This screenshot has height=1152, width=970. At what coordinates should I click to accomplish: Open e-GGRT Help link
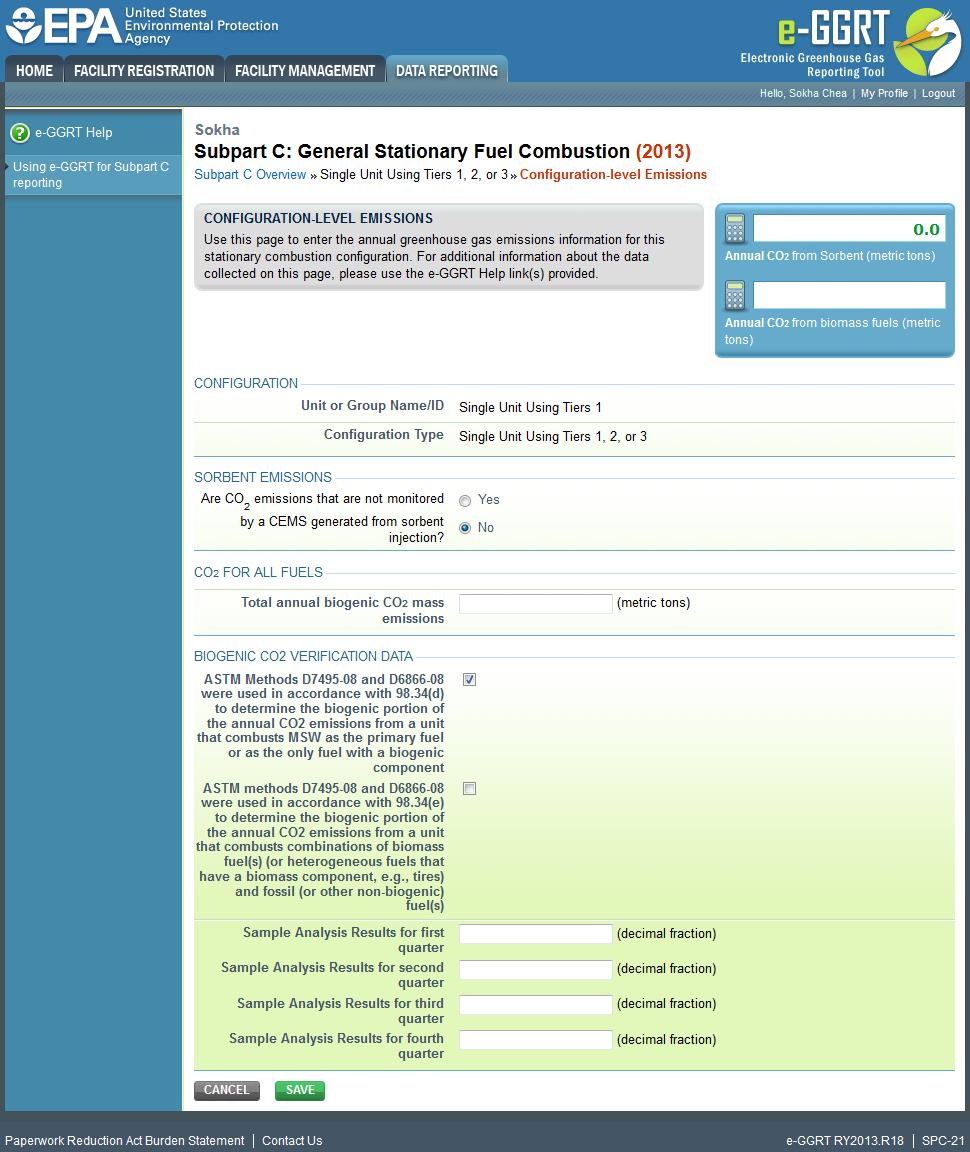pyautogui.click(x=73, y=133)
